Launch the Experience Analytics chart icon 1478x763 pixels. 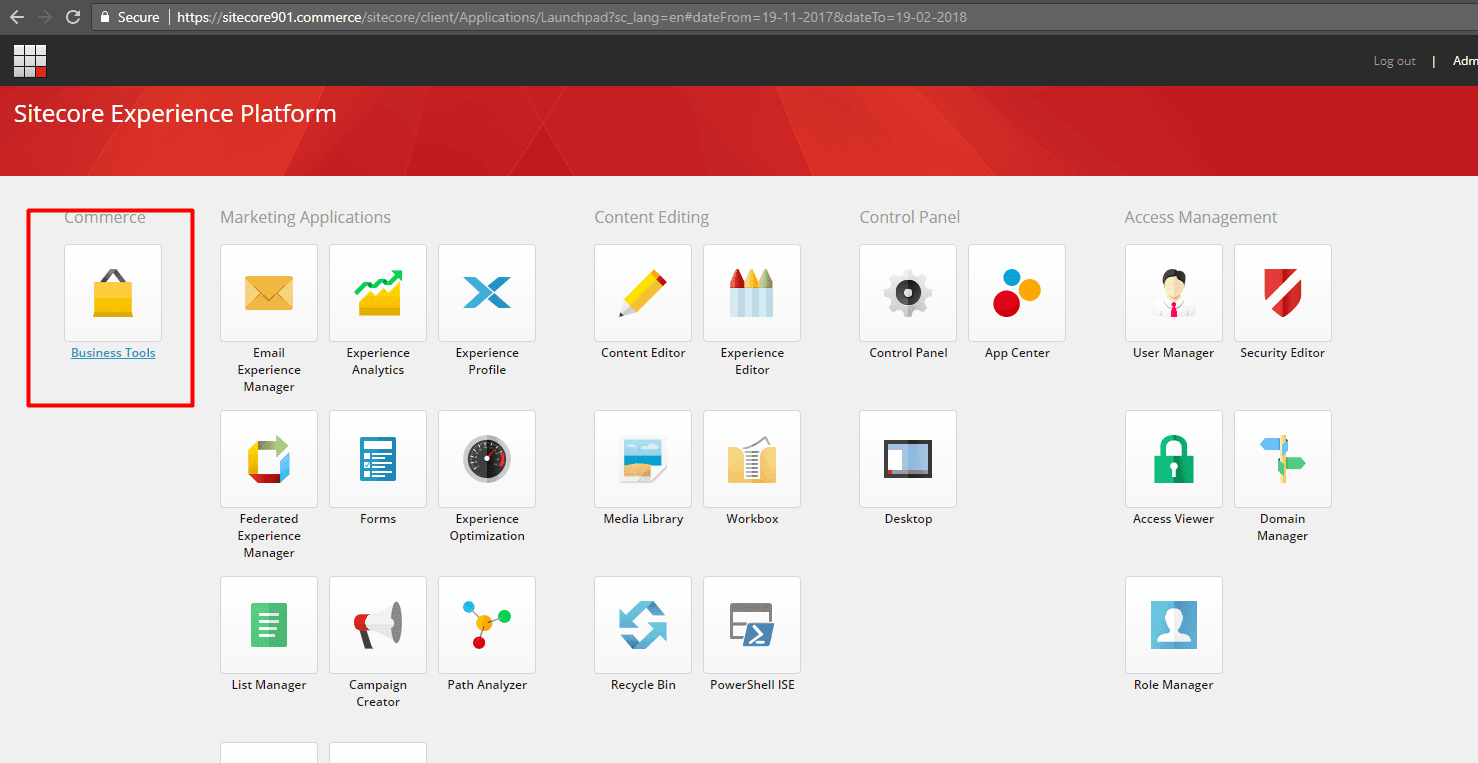(x=378, y=293)
